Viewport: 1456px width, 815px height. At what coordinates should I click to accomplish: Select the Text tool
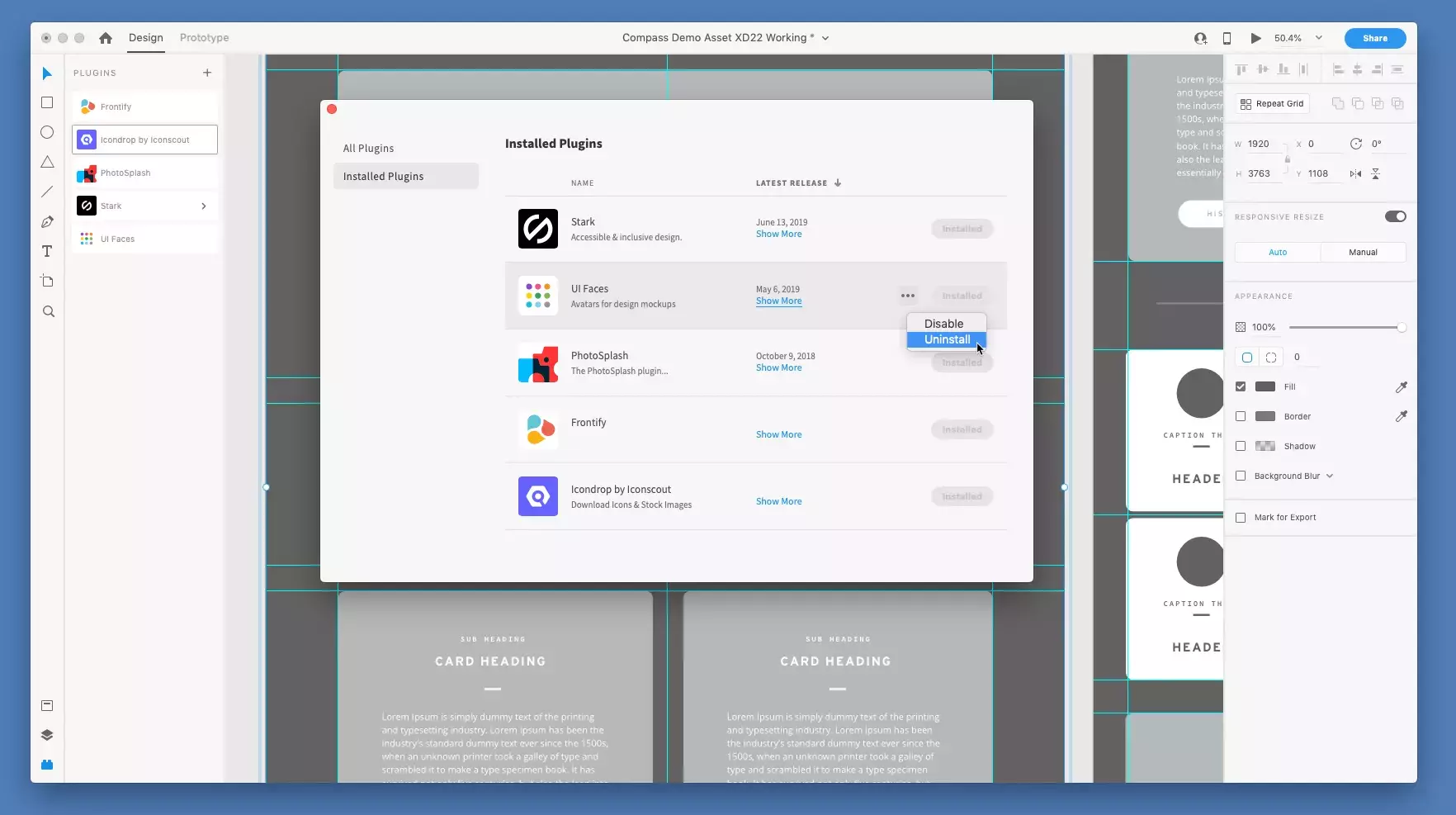pyautogui.click(x=47, y=251)
